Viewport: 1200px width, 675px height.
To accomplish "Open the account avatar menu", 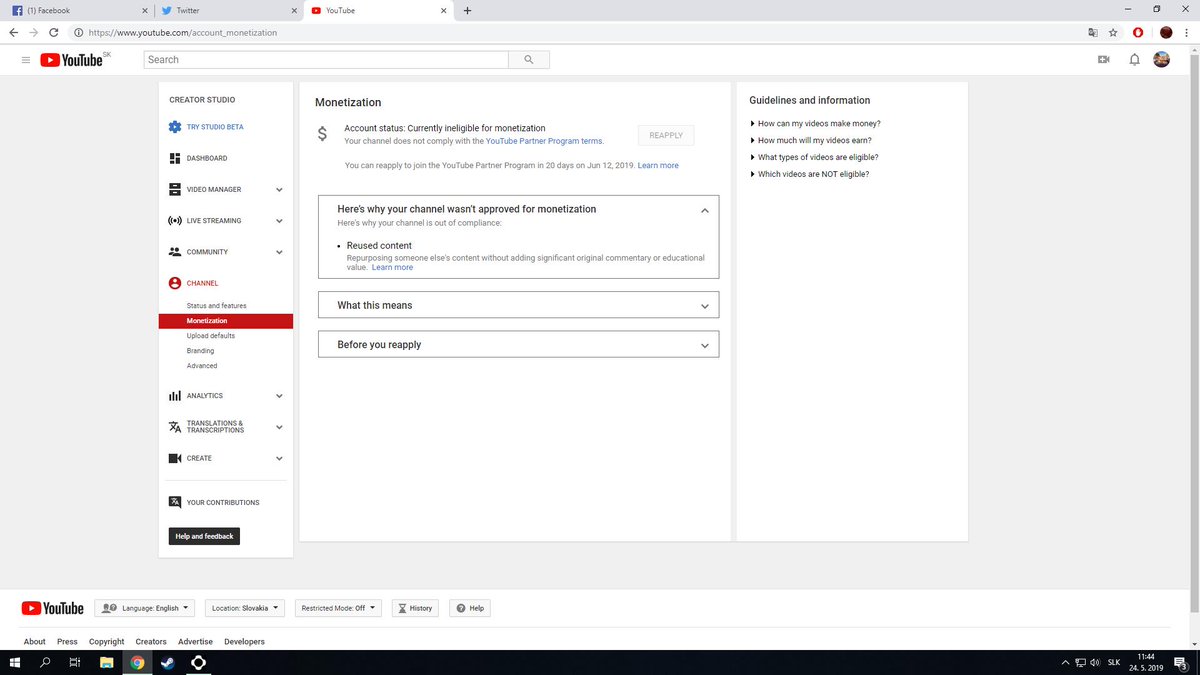I will (1162, 60).
